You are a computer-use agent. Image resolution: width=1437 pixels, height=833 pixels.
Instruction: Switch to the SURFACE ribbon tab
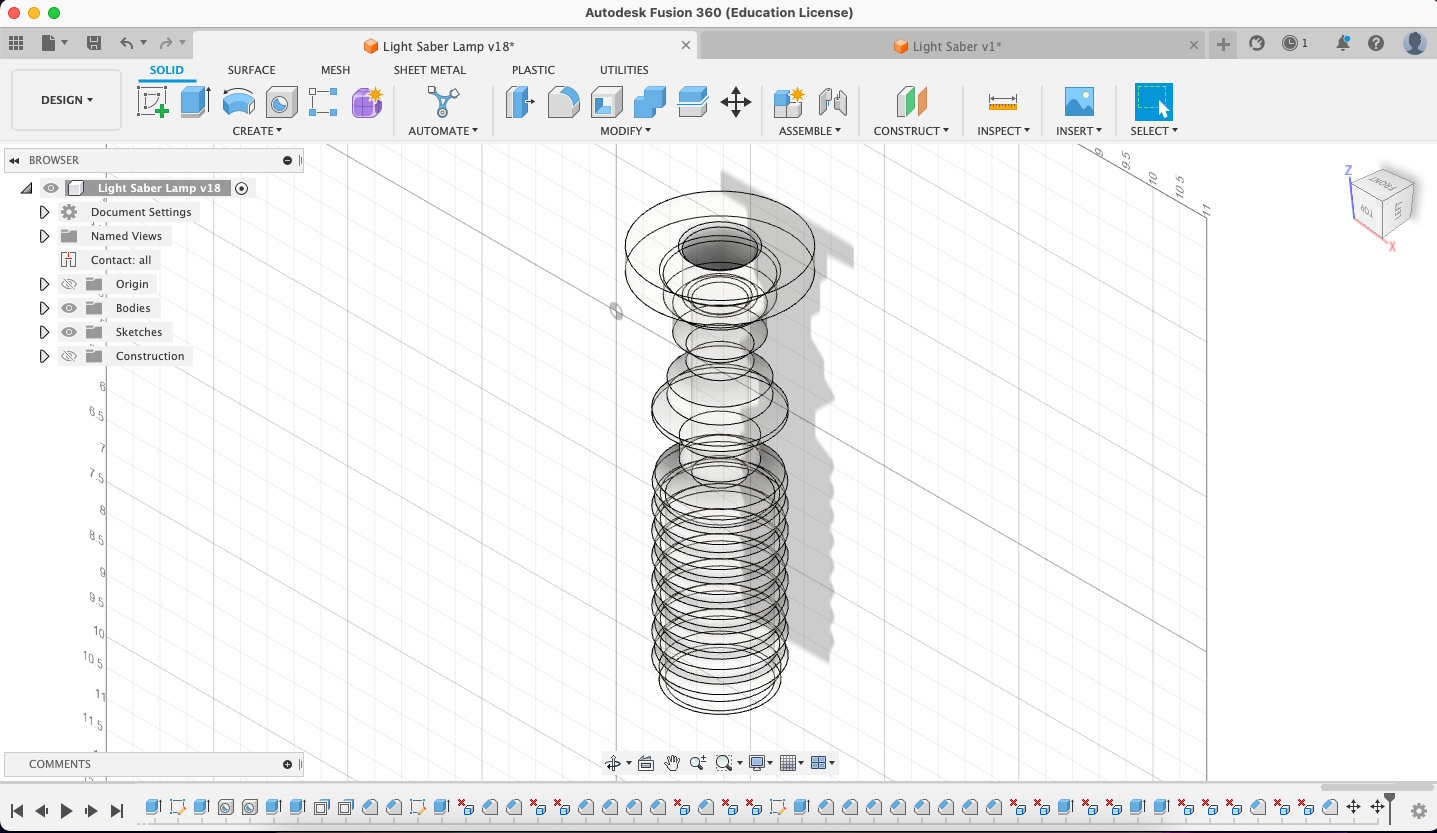click(x=251, y=70)
